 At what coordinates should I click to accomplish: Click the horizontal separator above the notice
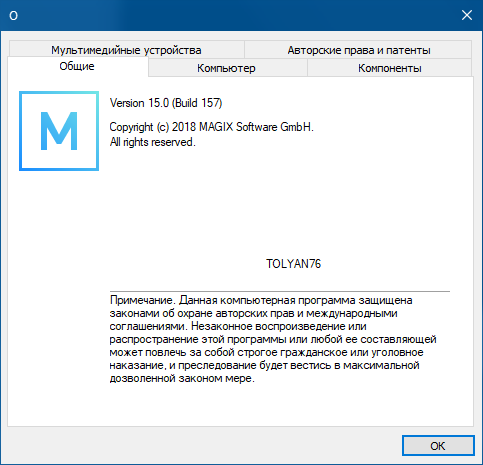[280, 291]
